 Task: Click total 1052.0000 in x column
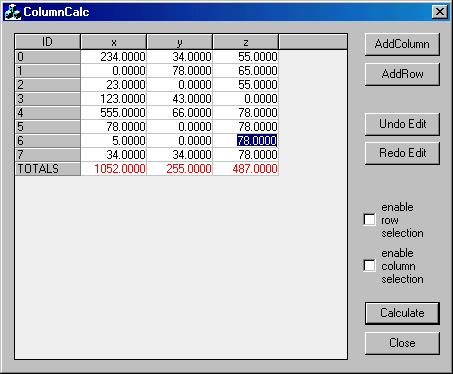click(113, 169)
